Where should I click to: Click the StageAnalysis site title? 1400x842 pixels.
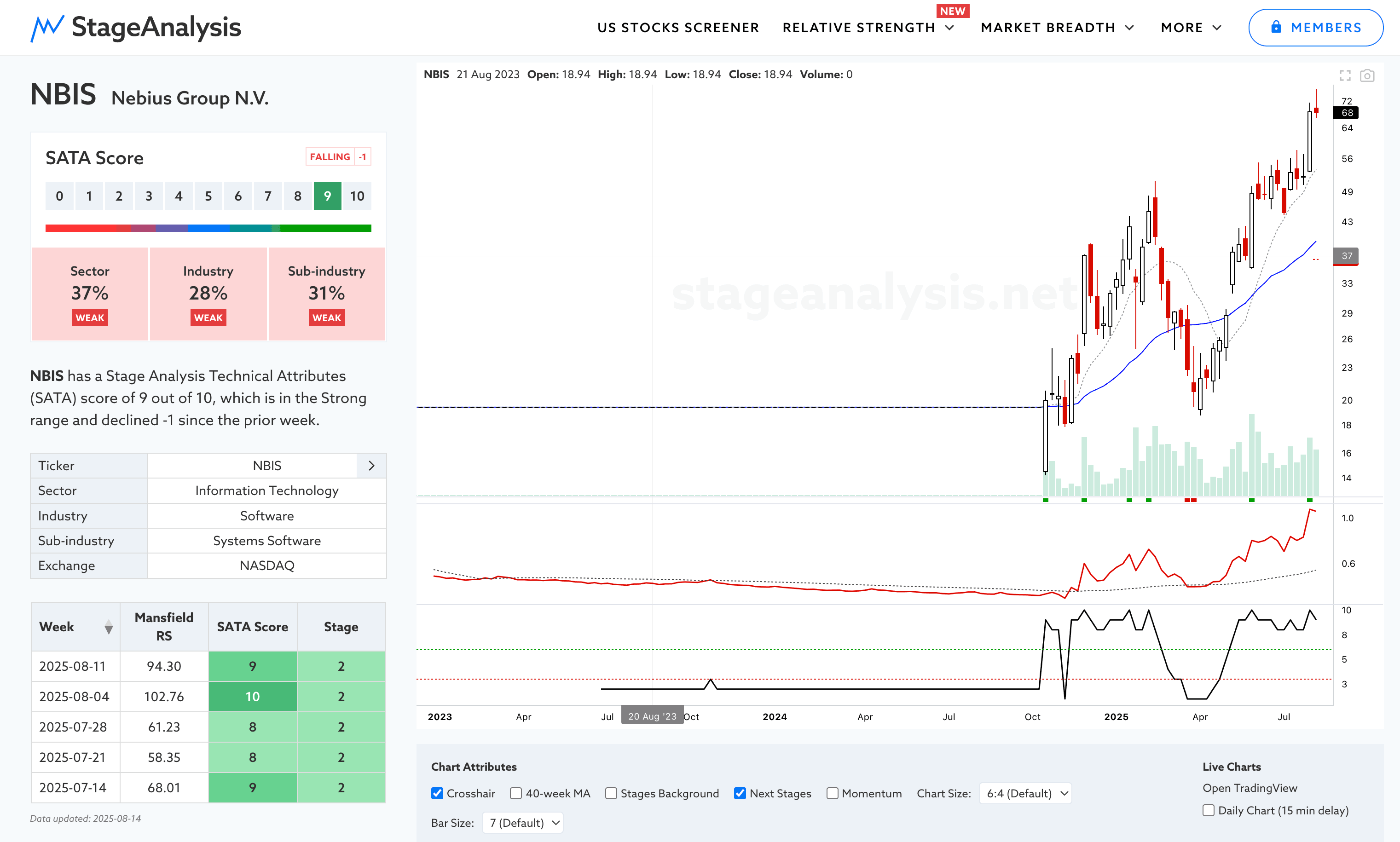click(x=156, y=27)
